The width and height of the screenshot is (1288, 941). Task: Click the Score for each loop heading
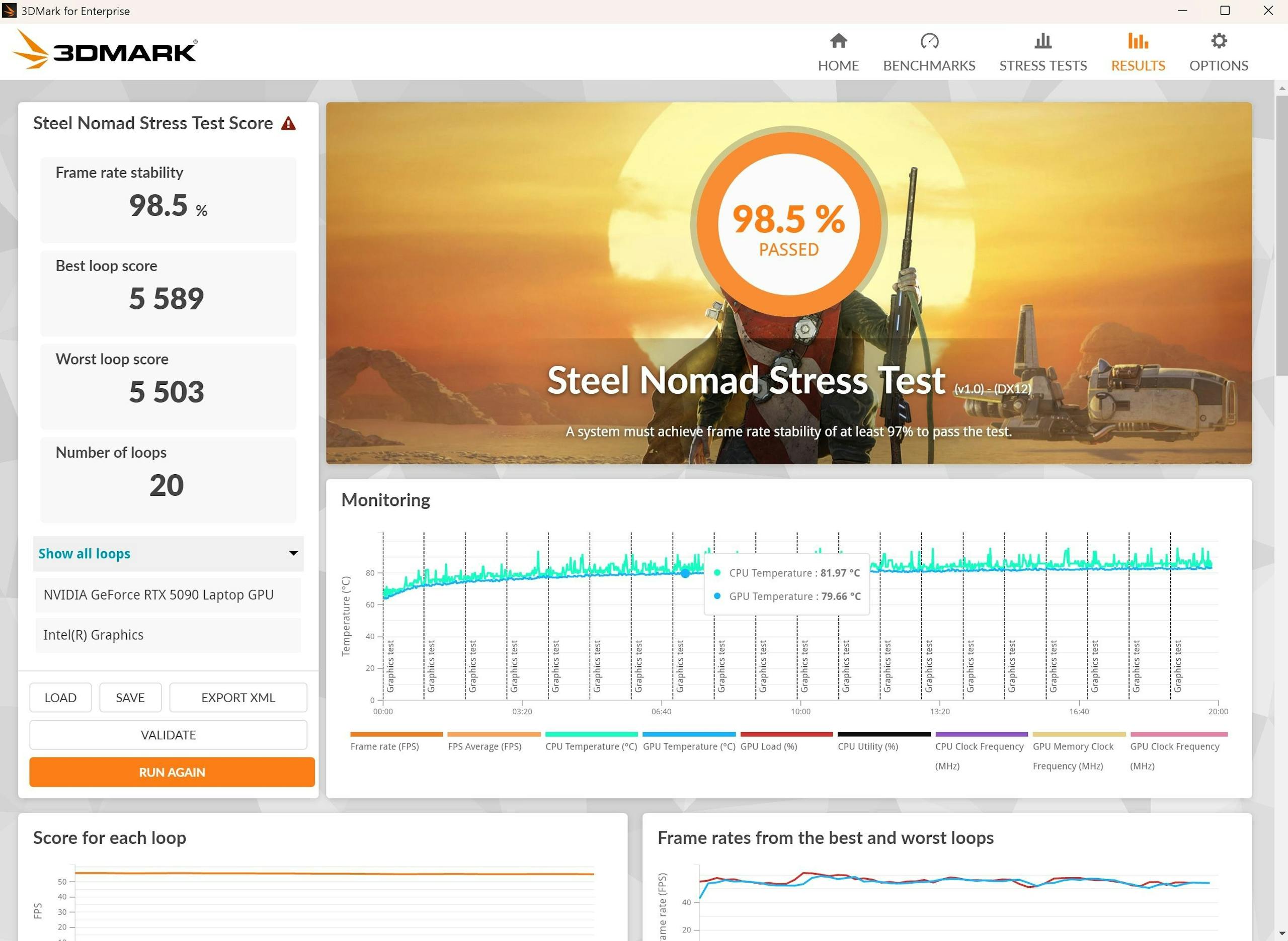tap(109, 838)
